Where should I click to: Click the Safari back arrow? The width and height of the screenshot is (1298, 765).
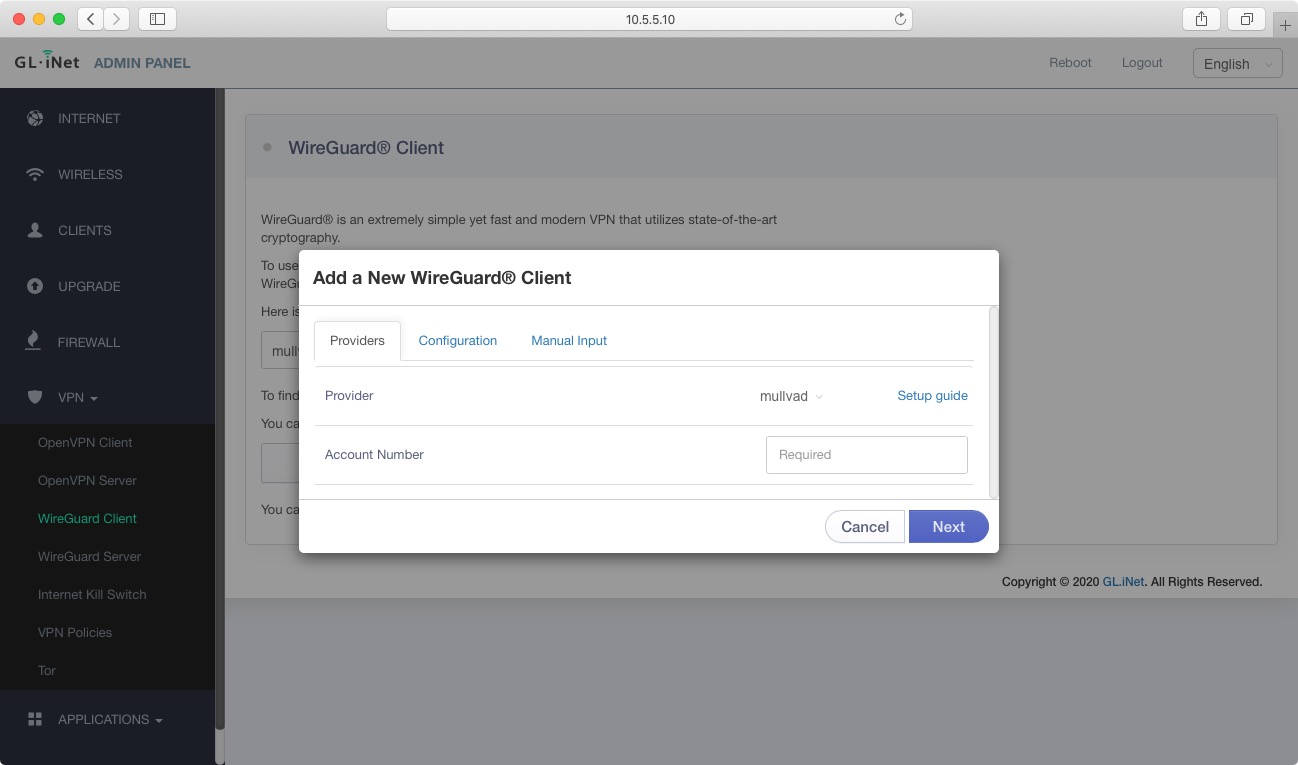[90, 18]
